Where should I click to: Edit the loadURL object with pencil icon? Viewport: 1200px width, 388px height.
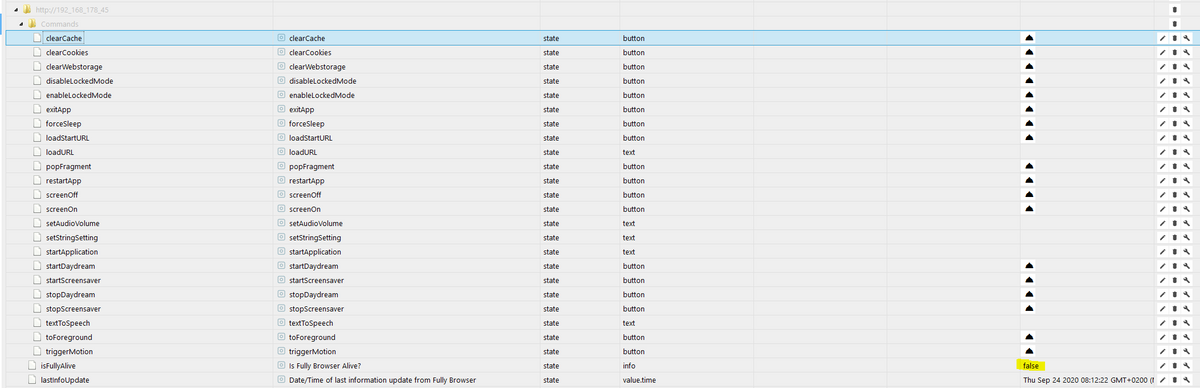coord(1162,152)
